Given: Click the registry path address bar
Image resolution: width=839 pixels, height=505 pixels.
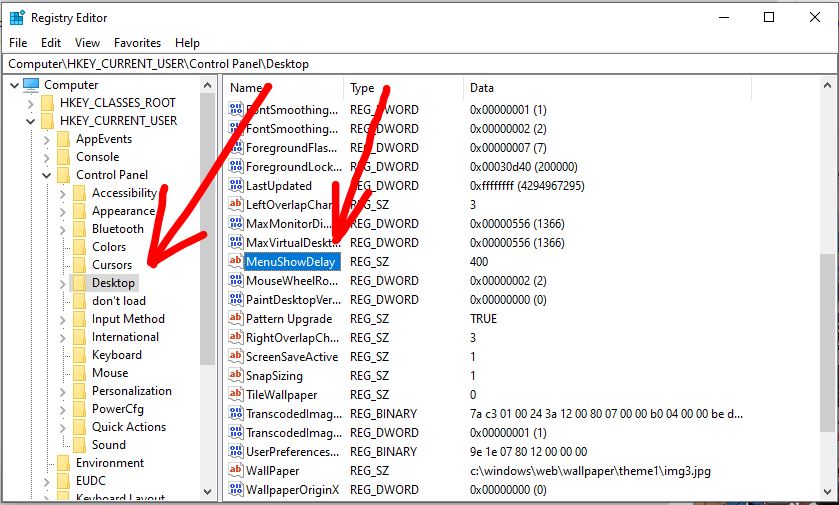Looking at the screenshot, I should [420, 64].
